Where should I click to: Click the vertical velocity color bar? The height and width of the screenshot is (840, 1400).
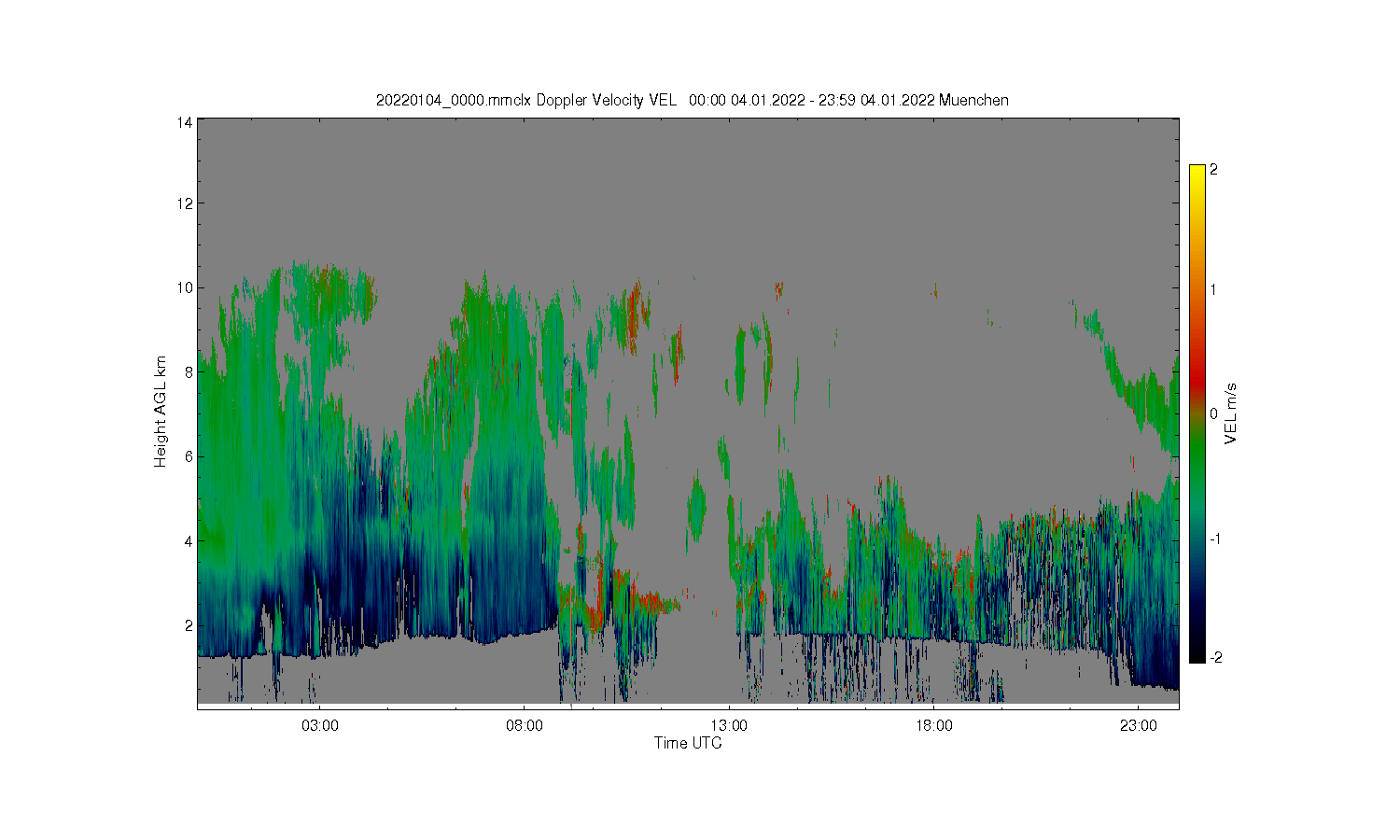click(1197, 413)
